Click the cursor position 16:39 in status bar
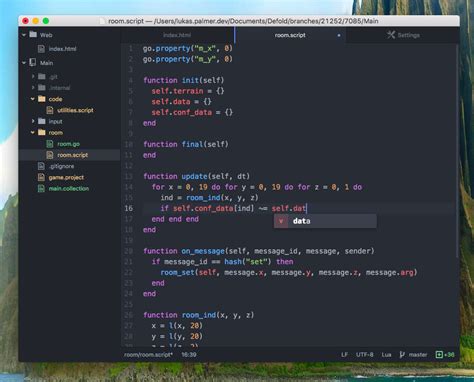The image size is (474, 382). 189,355
